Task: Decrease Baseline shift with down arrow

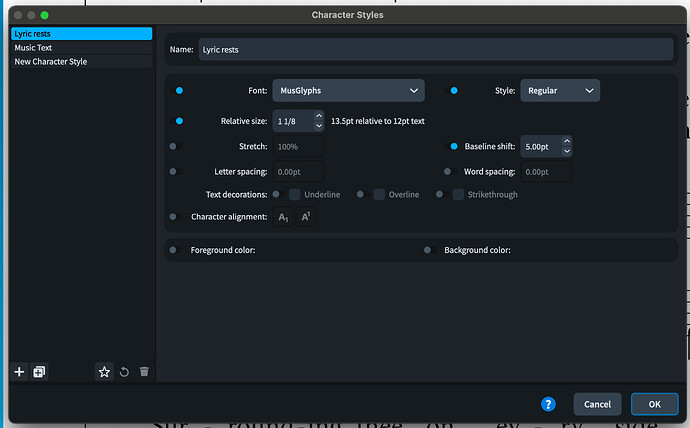Action: pos(567,151)
